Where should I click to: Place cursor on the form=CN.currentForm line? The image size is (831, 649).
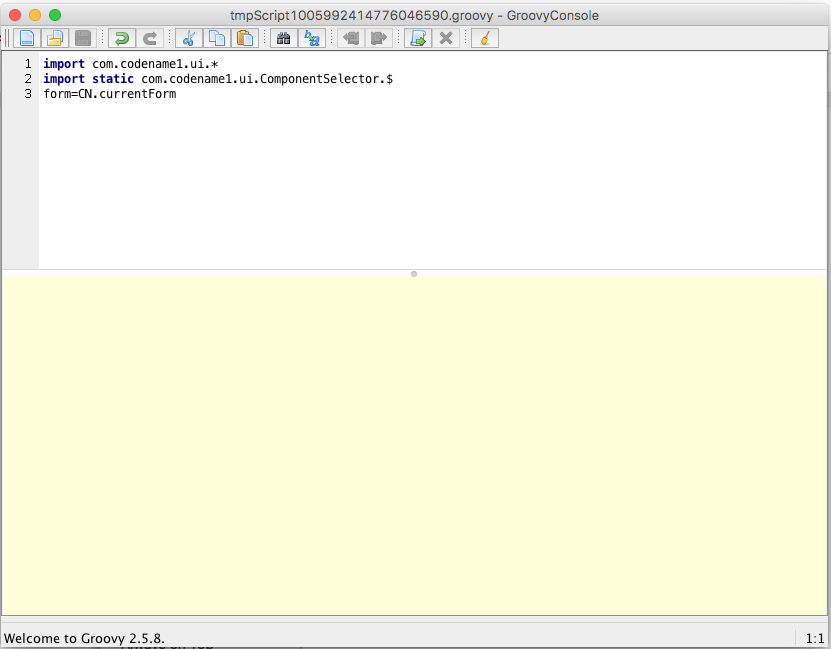point(110,94)
